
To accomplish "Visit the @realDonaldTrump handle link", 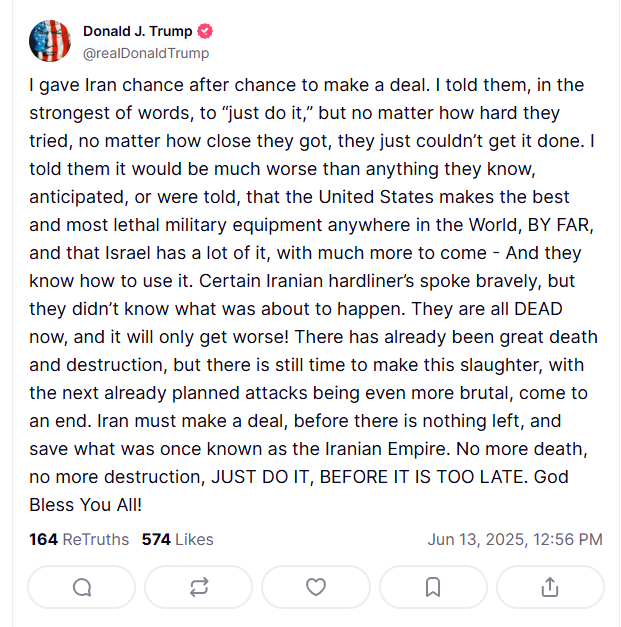I will 146,53.
